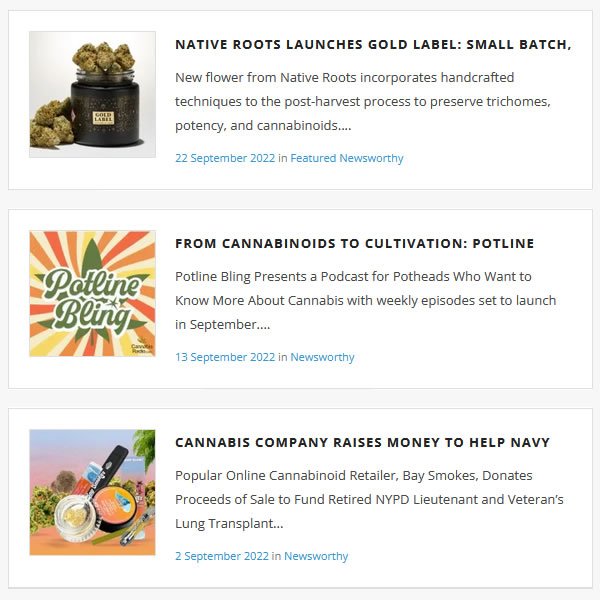Viewport: 600px width, 600px height.
Task: Click the Cannabis Radio logo on podcast artwork
Action: coord(142,346)
